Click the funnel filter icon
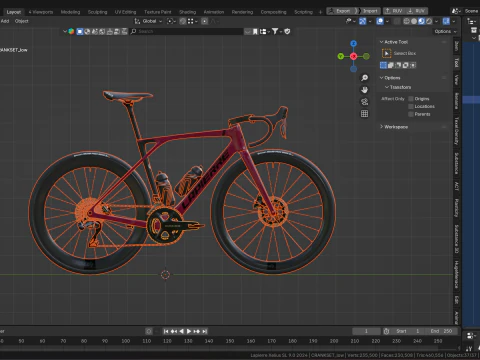This screenshot has height=360, width=480. (x=275, y=31)
